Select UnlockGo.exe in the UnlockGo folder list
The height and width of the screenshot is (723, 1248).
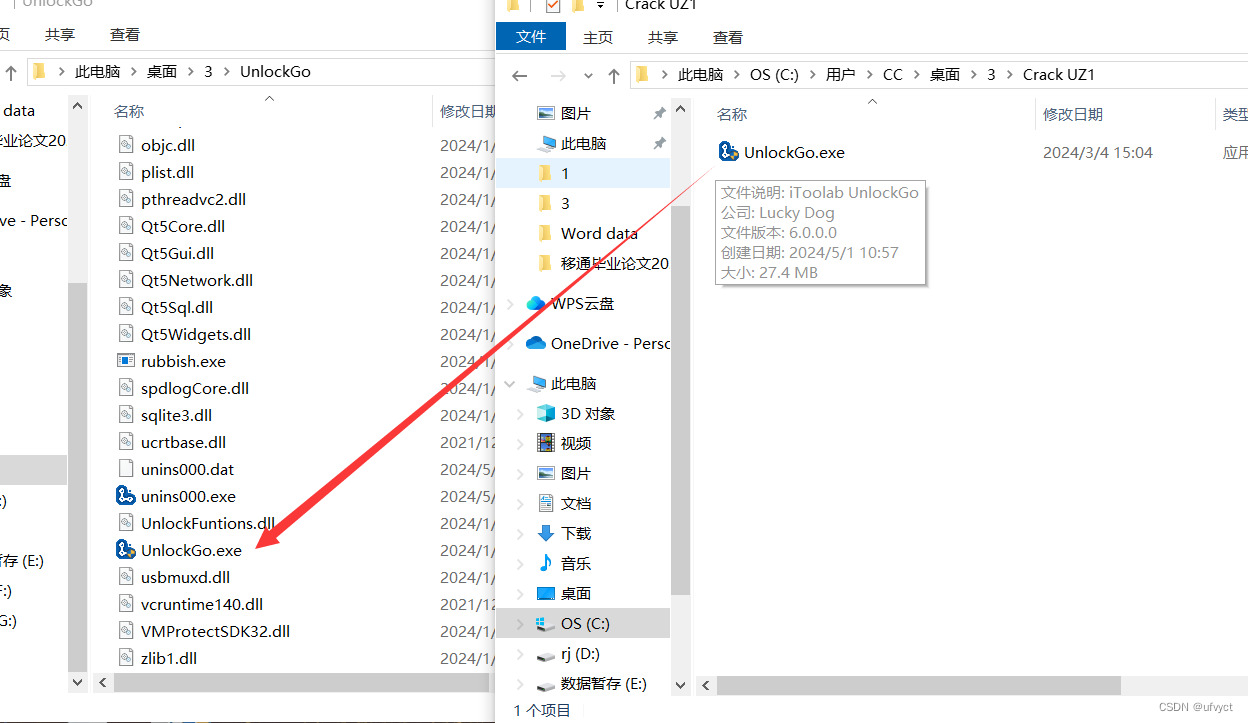tap(191, 550)
